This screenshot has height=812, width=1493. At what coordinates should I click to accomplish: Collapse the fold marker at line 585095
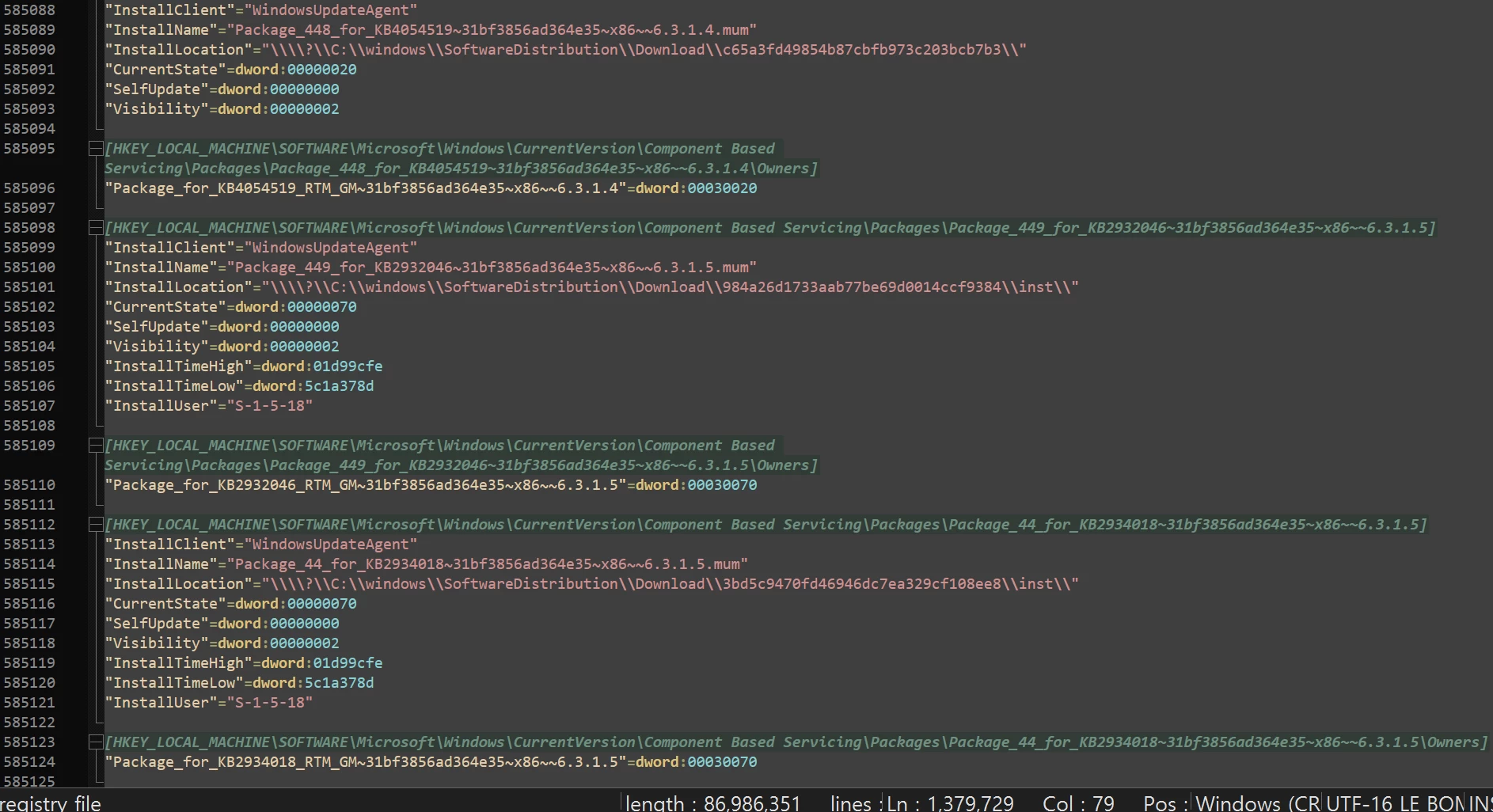pos(96,149)
